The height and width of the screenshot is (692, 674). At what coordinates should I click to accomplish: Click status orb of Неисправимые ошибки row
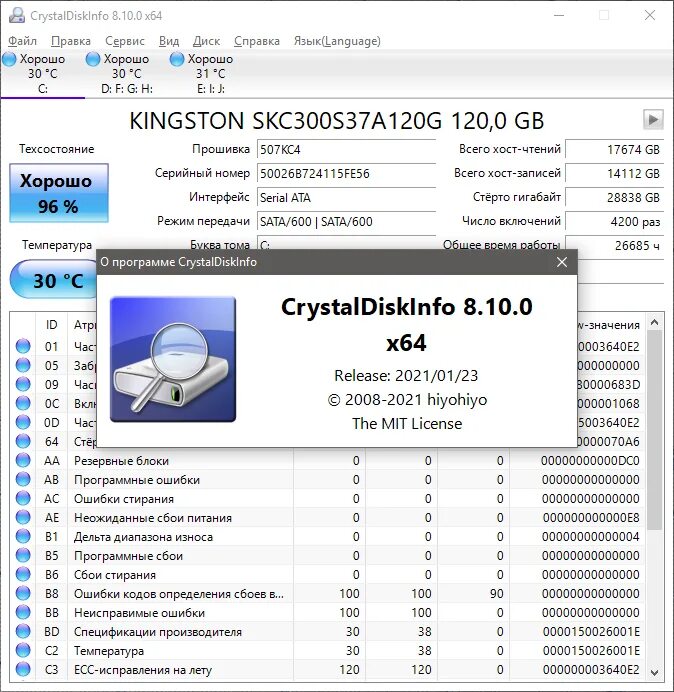click(23, 612)
